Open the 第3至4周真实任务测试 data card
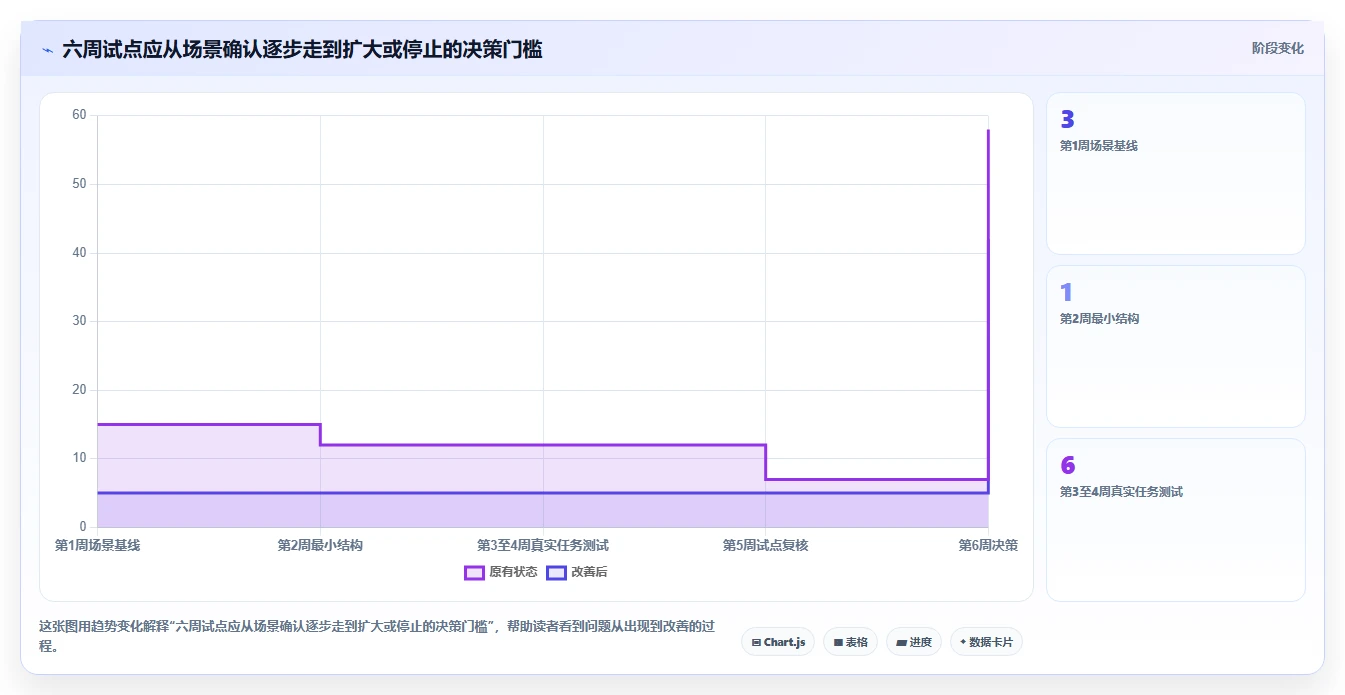Image resolution: width=1345 pixels, height=695 pixels. (1175, 520)
